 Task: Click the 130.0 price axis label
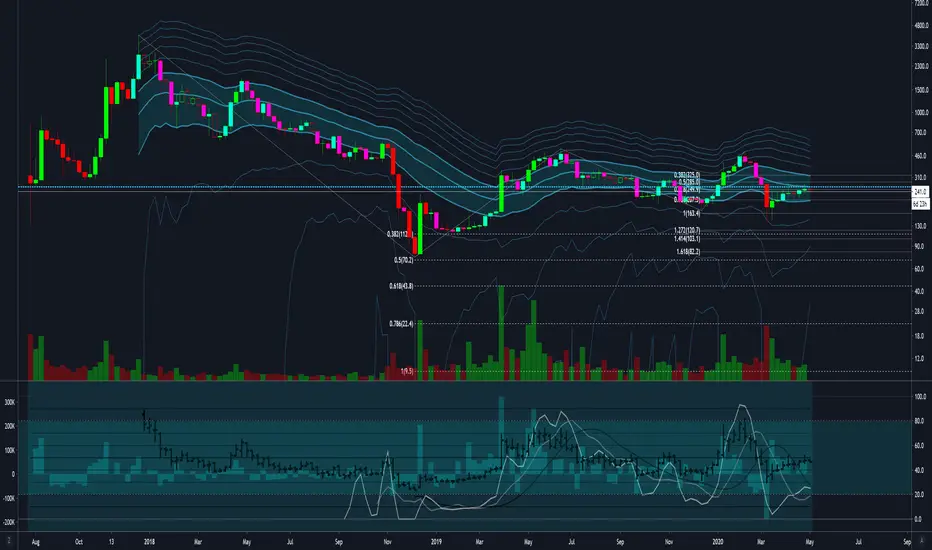click(x=921, y=227)
